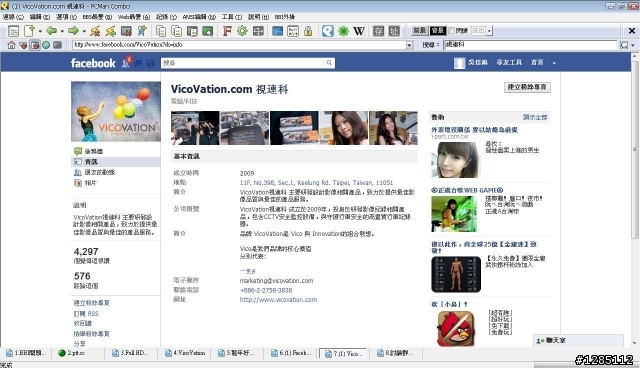Go back with the green left arrow
The image size is (640, 368).
[51, 31]
